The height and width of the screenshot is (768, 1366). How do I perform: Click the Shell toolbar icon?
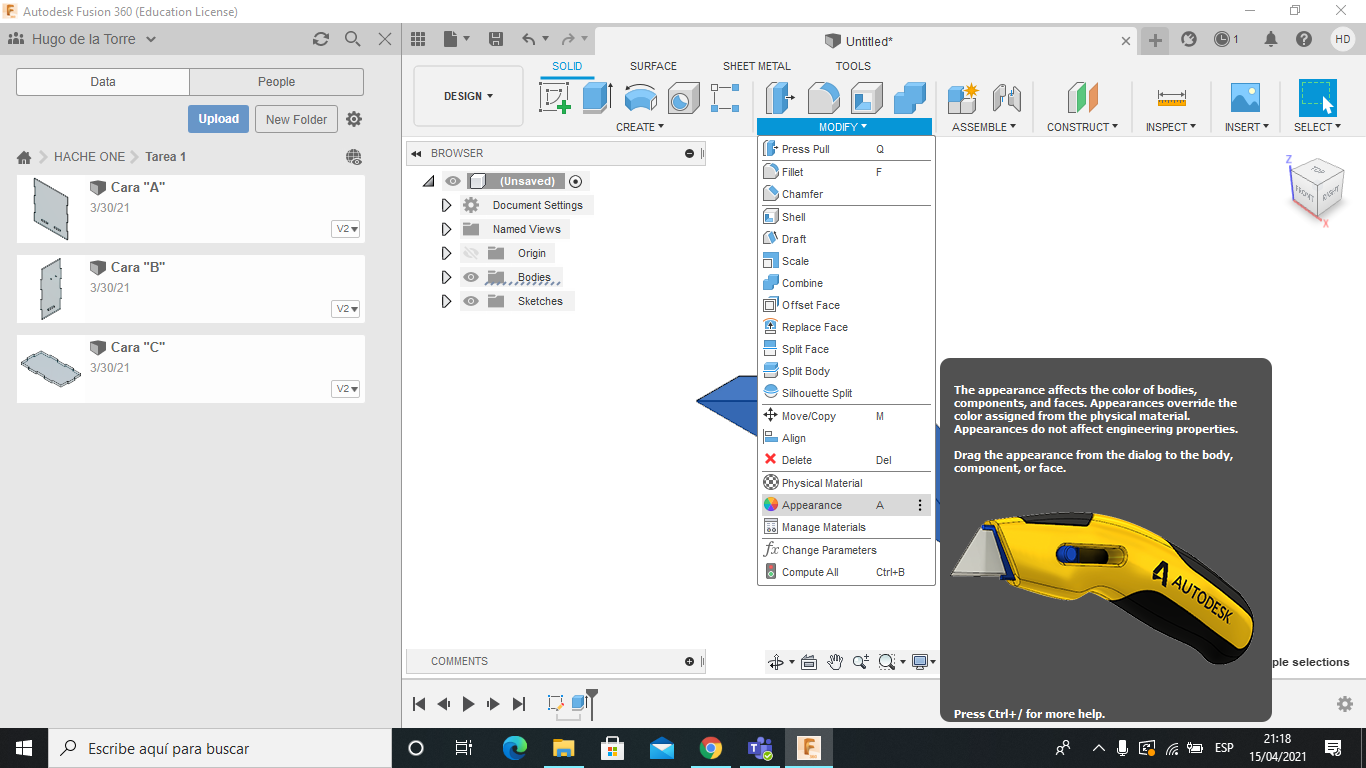[867, 98]
